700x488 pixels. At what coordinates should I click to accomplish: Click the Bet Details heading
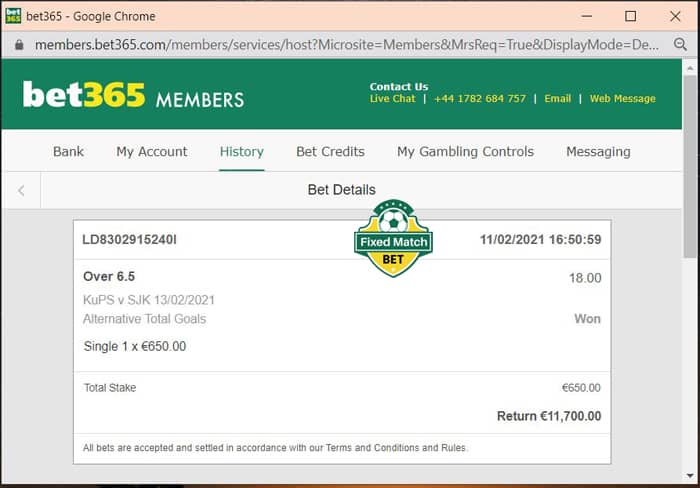[x=342, y=190]
